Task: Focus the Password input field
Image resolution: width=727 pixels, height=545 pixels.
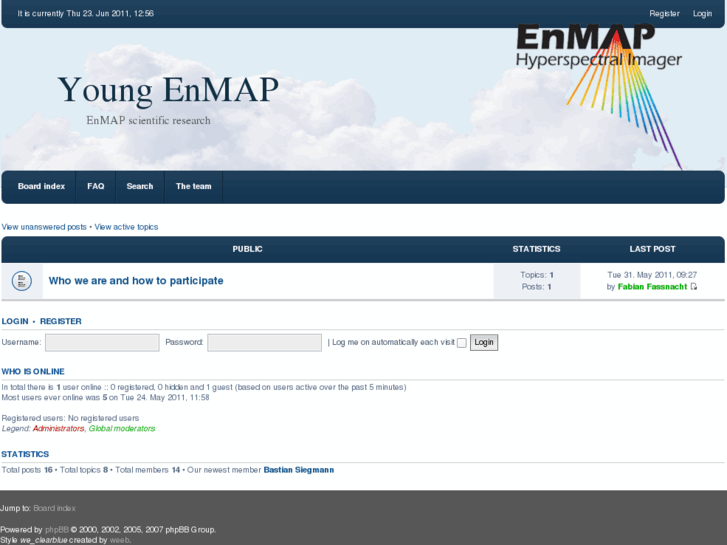Action: tap(264, 343)
